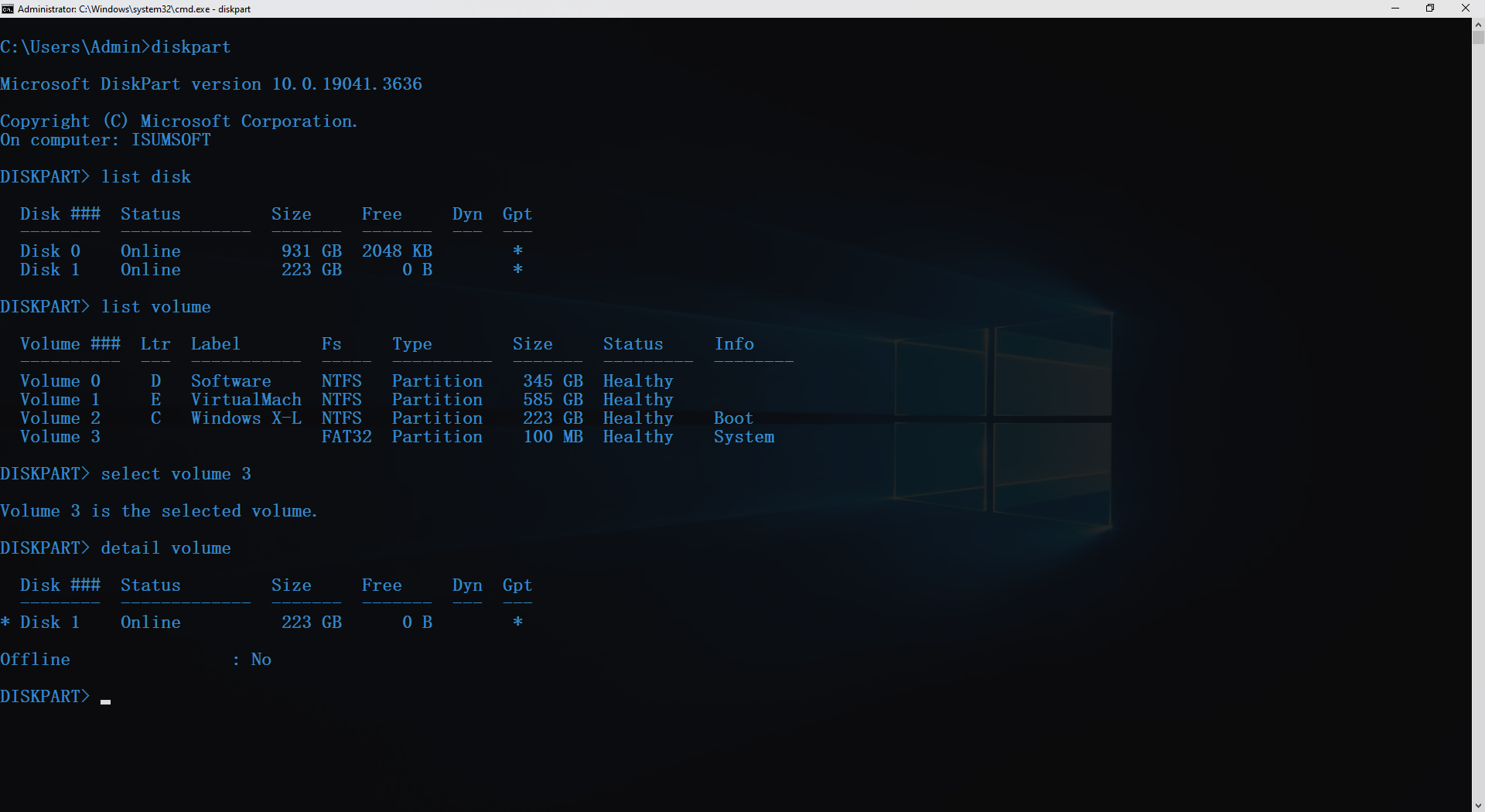Click the vertical scrollbar thumb

click(x=1478, y=36)
